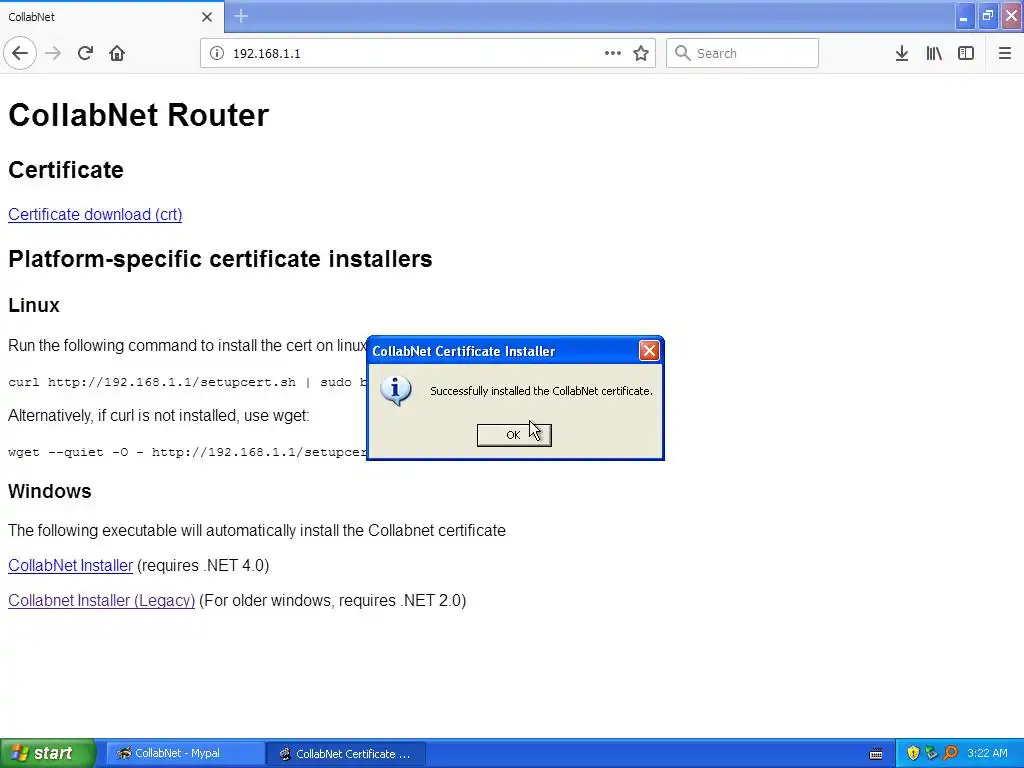Select the CollabNet browser tab
The image size is (1024, 768).
pos(112,17)
